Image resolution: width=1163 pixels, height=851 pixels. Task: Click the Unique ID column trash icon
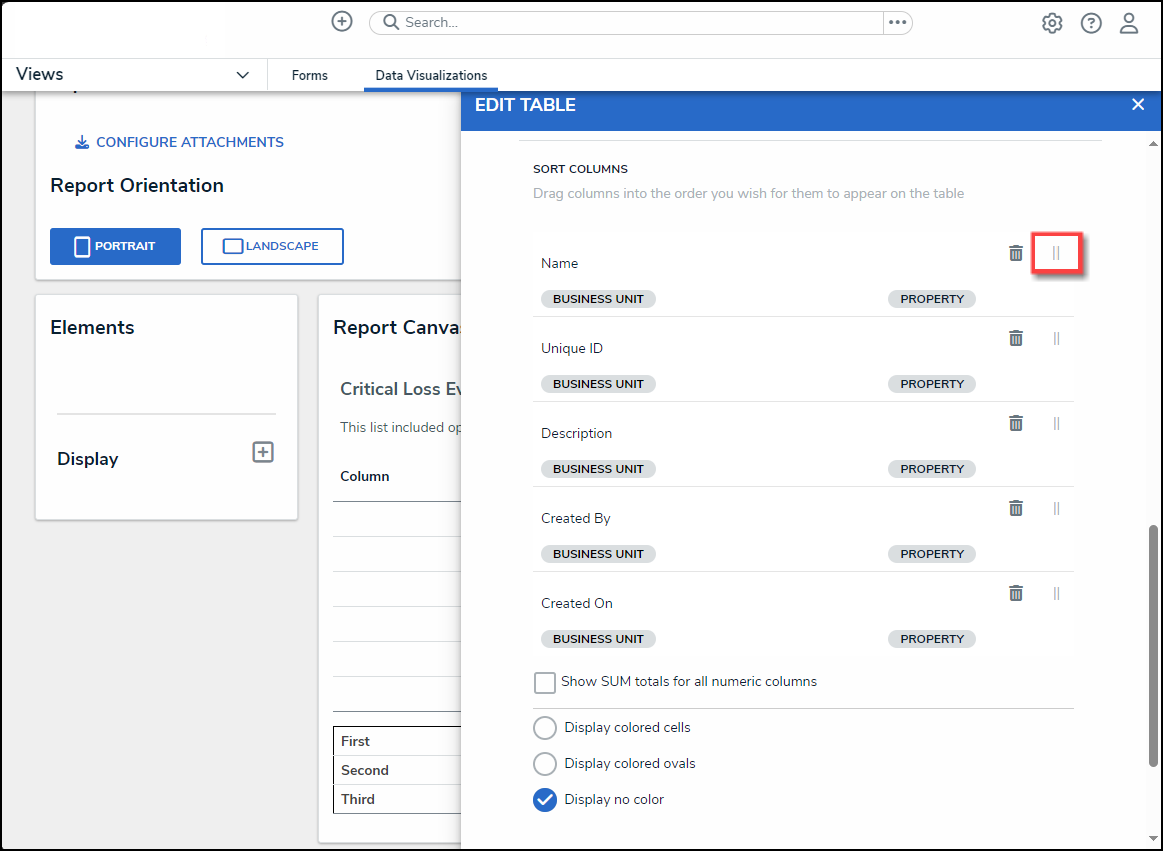1015,338
